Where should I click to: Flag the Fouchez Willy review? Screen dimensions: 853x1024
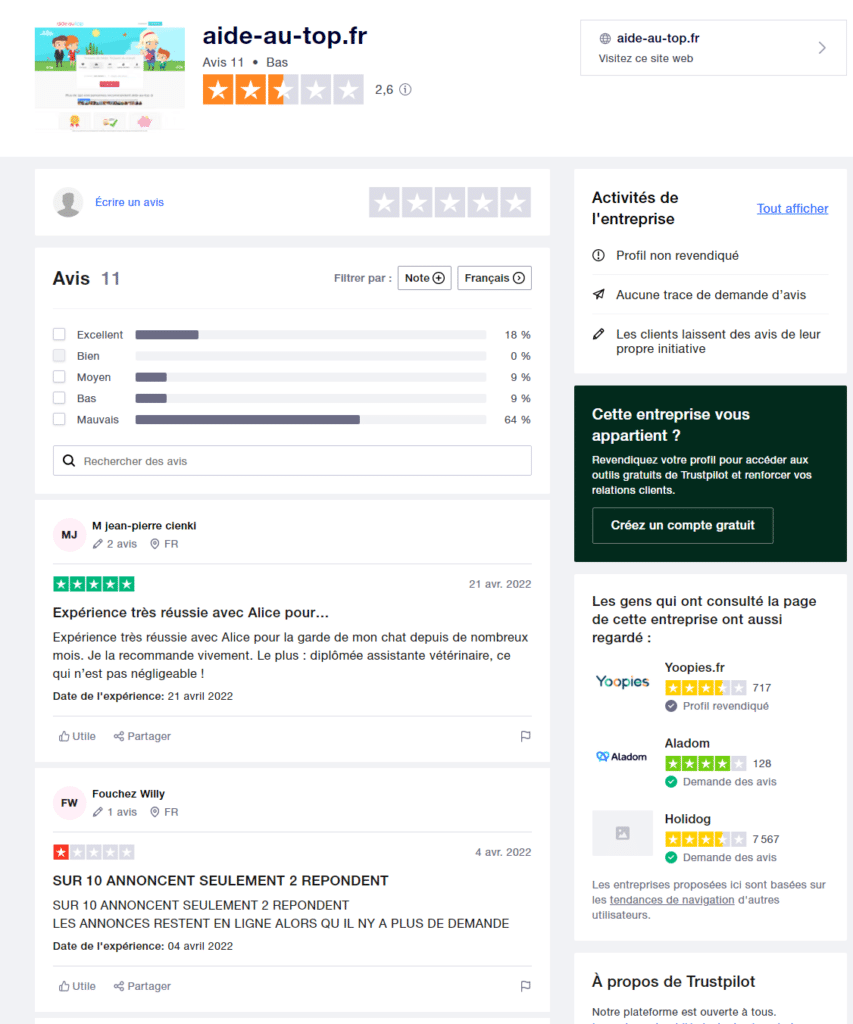[x=525, y=986]
